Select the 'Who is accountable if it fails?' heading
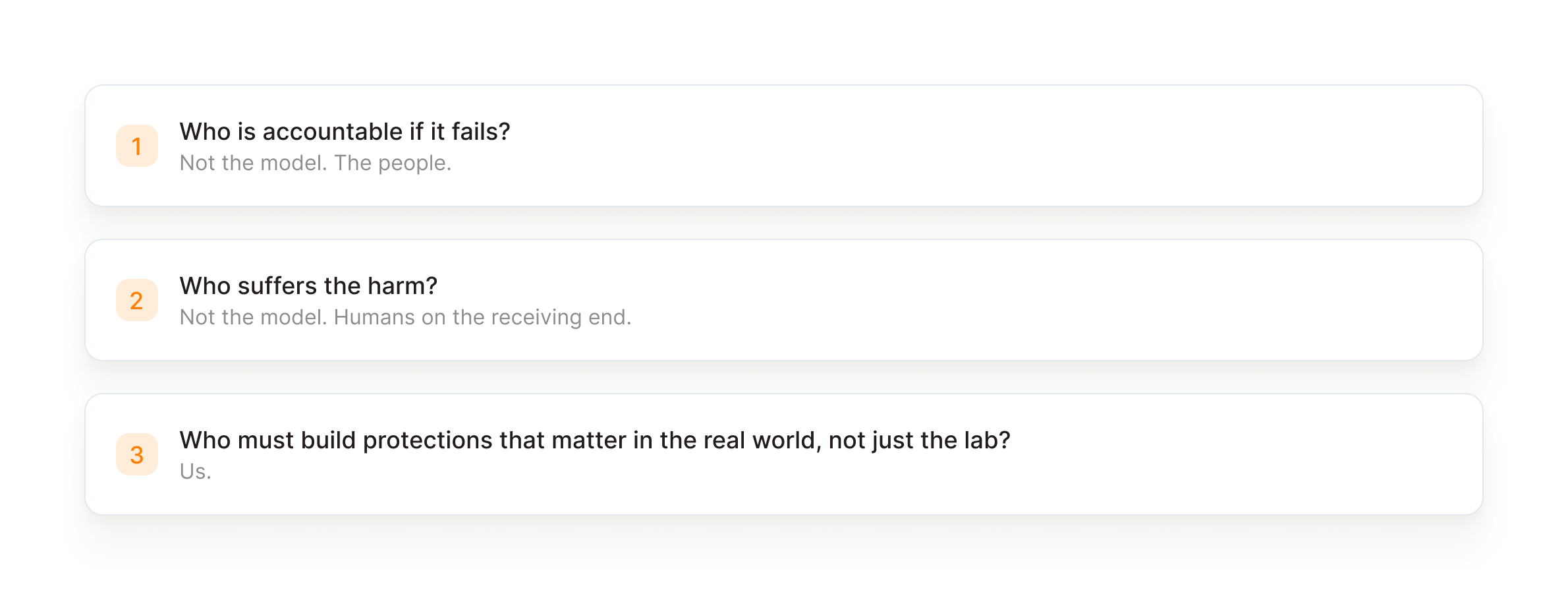Image resolution: width=1568 pixels, height=600 pixels. 345,132
